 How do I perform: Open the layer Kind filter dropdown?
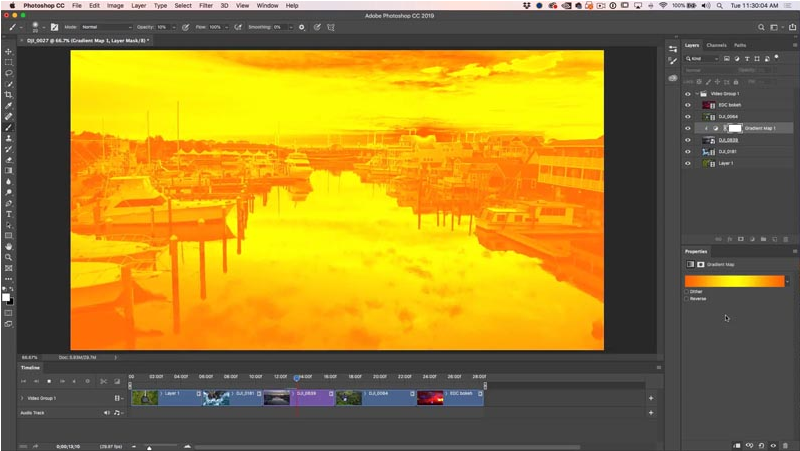click(x=702, y=59)
